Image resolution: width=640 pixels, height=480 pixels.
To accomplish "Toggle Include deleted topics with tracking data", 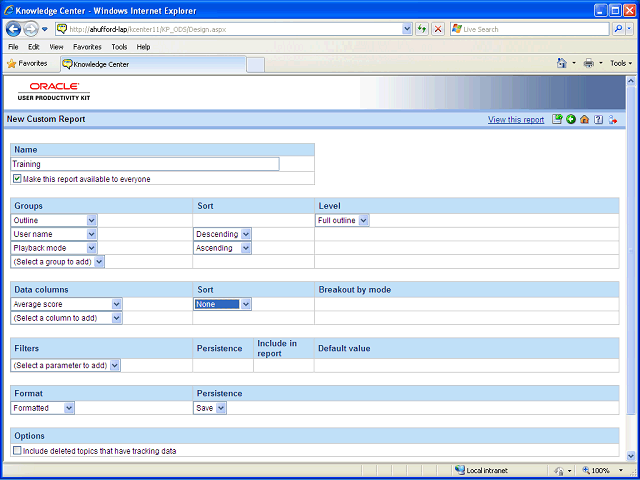I will (x=17, y=451).
